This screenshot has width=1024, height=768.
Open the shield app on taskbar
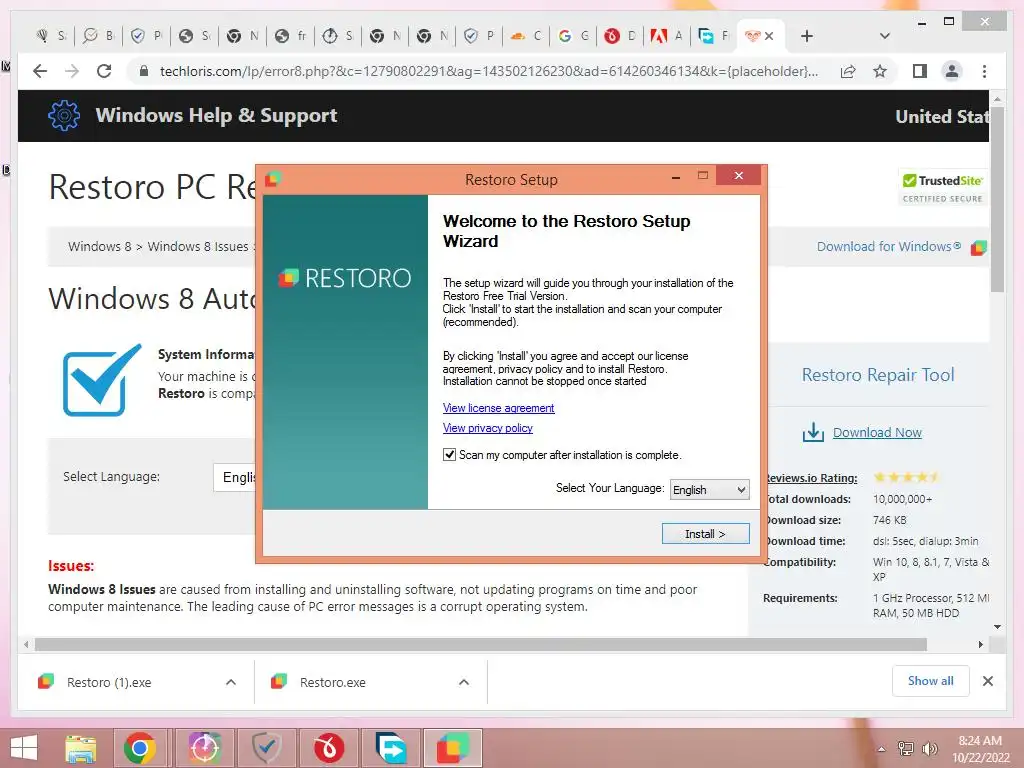click(266, 748)
